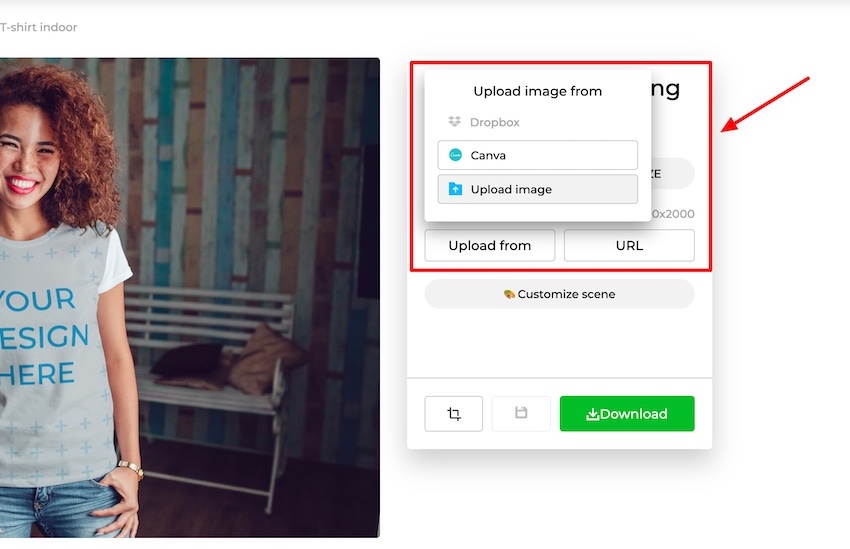This screenshot has width=850, height=549.
Task: Click the image size text ending in x2000
Action: click(x=673, y=214)
